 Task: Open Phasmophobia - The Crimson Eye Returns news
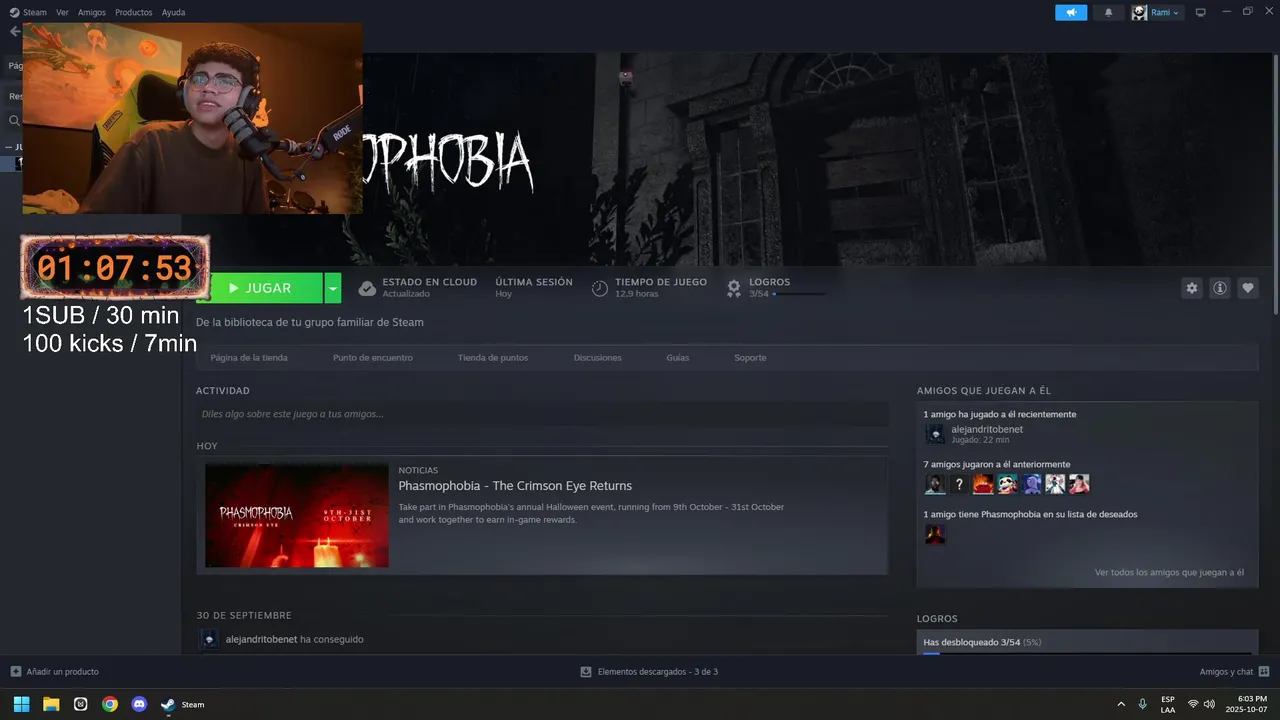click(x=515, y=486)
